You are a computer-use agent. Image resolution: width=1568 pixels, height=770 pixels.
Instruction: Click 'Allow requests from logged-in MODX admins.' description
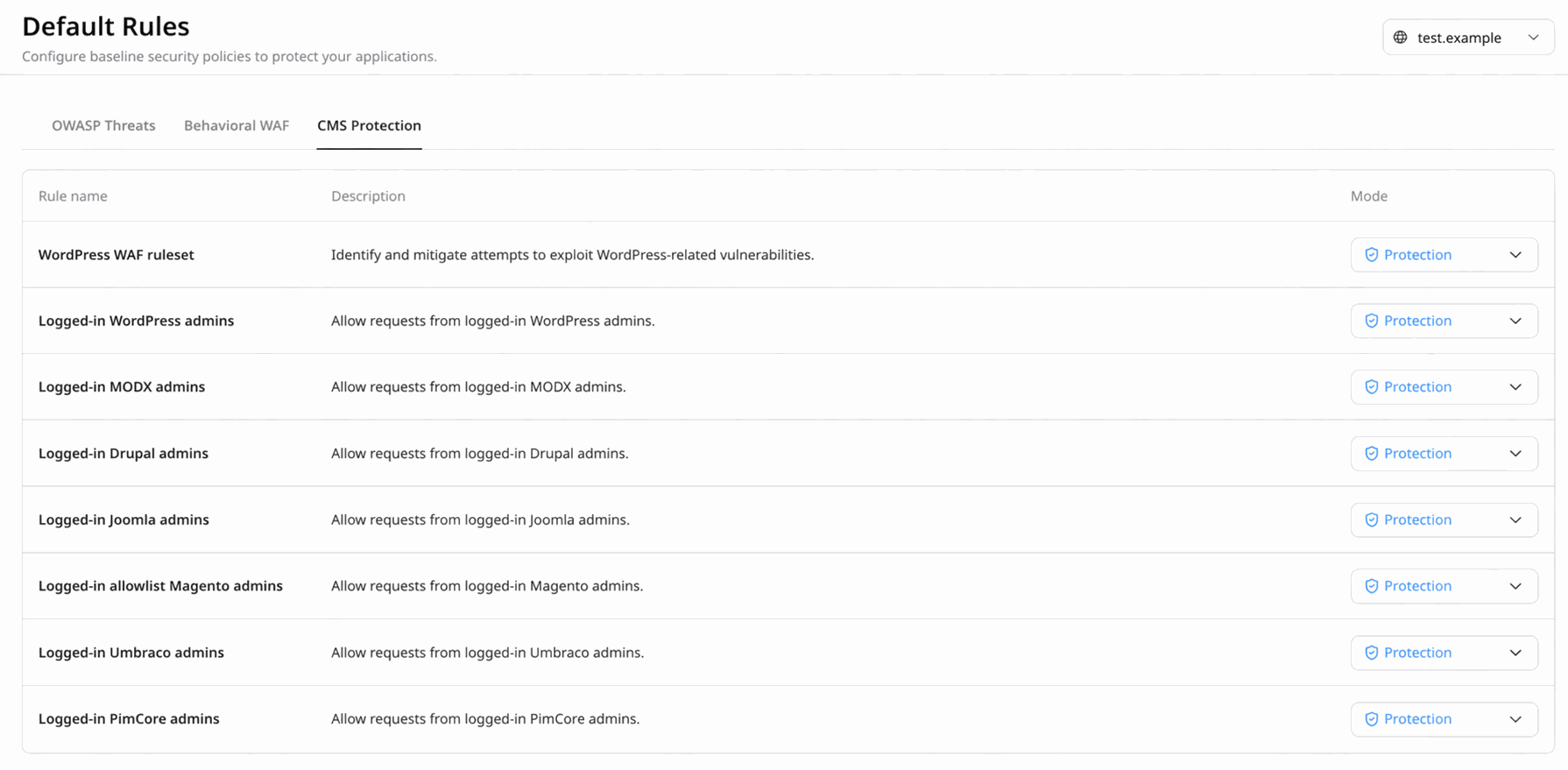point(478,387)
